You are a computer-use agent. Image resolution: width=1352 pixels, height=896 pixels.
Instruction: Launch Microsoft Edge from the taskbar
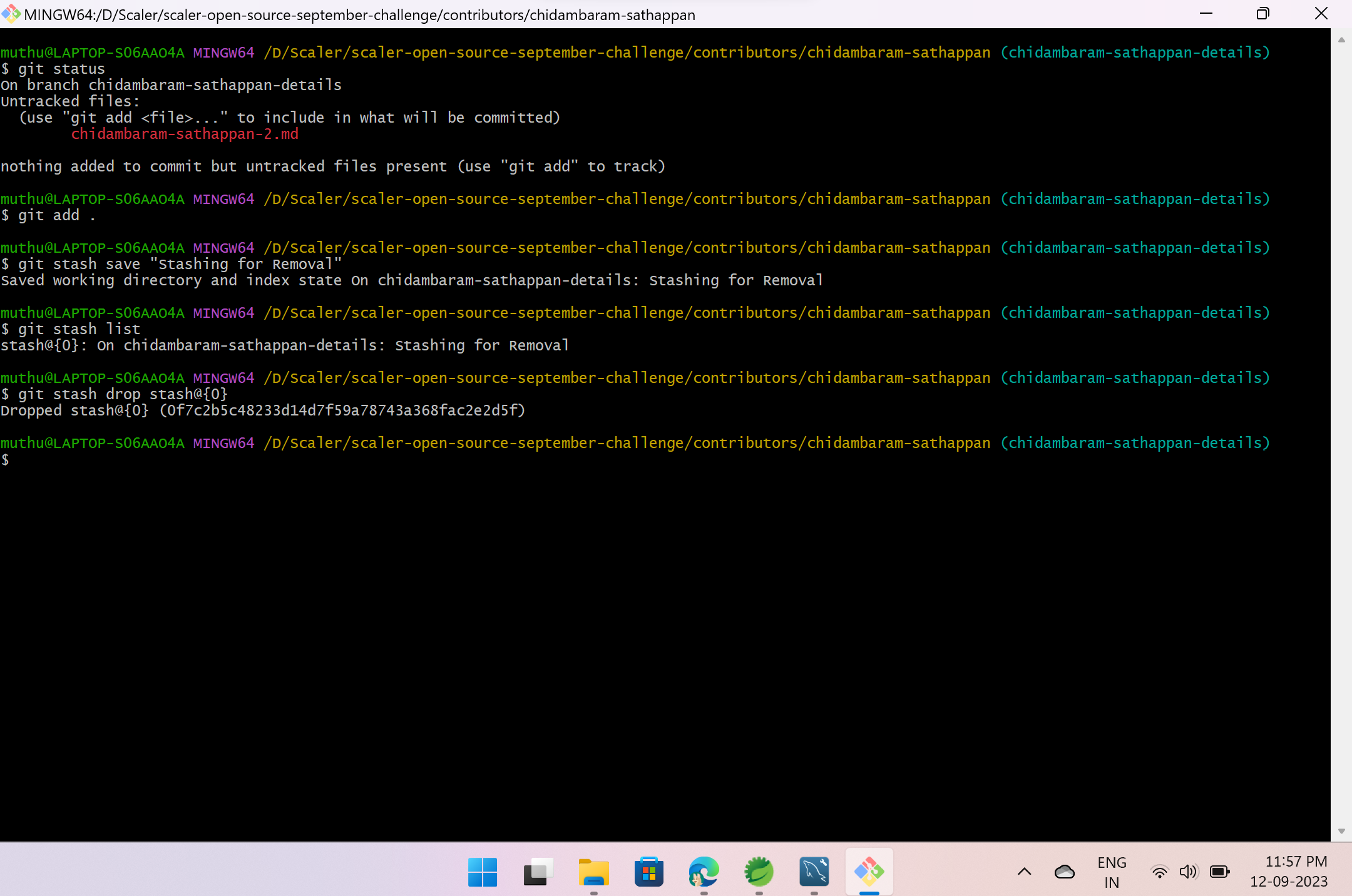[704, 872]
